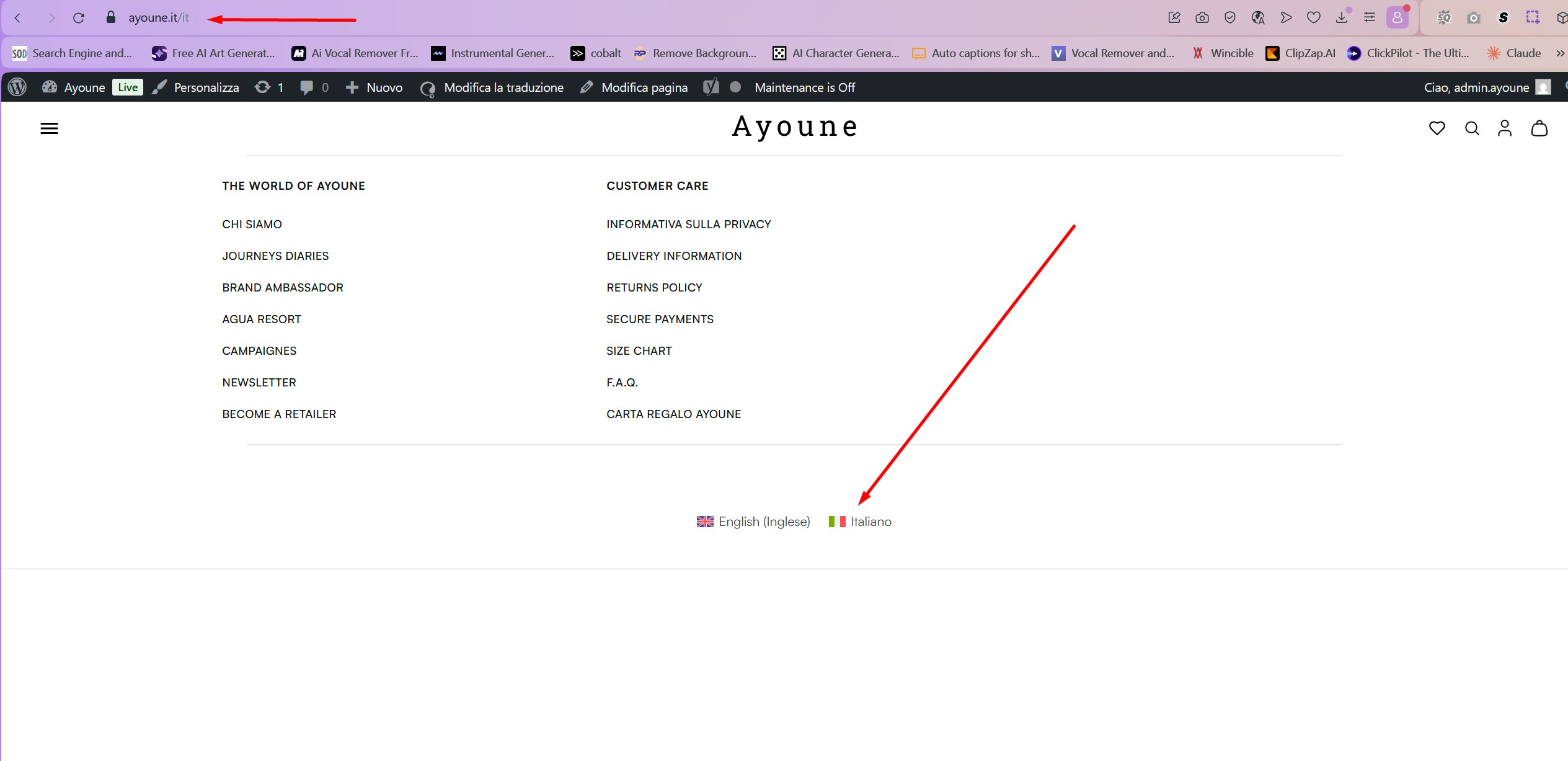Open the browser profile avatar
Screen dimensions: 1568x761
(x=1397, y=17)
